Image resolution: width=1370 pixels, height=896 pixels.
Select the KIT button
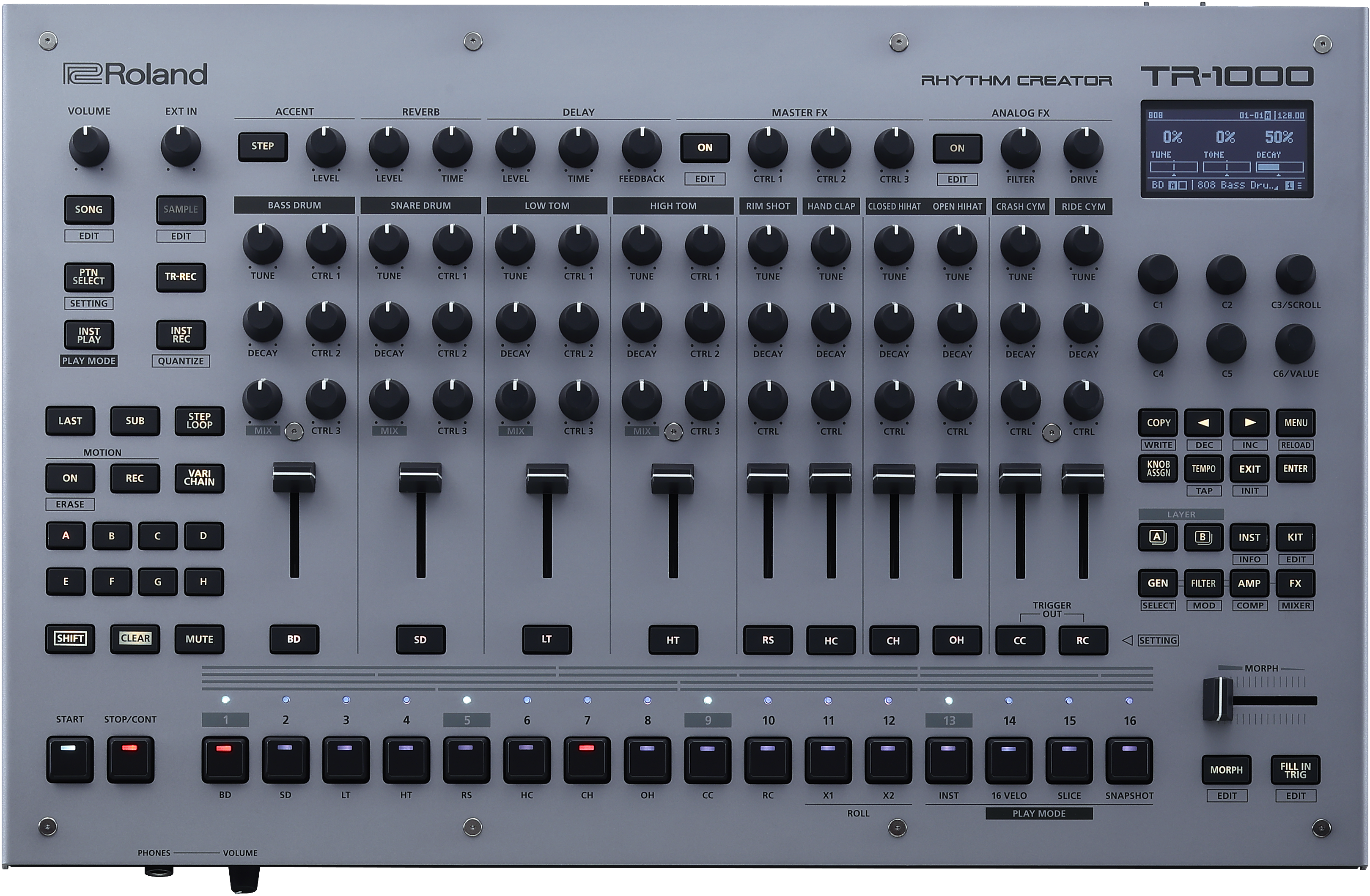tap(1295, 537)
